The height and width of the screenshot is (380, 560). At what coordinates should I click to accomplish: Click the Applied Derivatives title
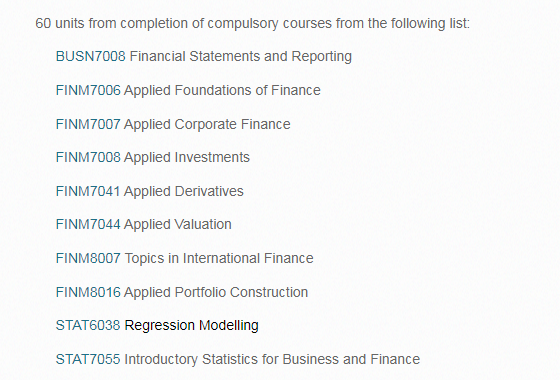(x=184, y=191)
